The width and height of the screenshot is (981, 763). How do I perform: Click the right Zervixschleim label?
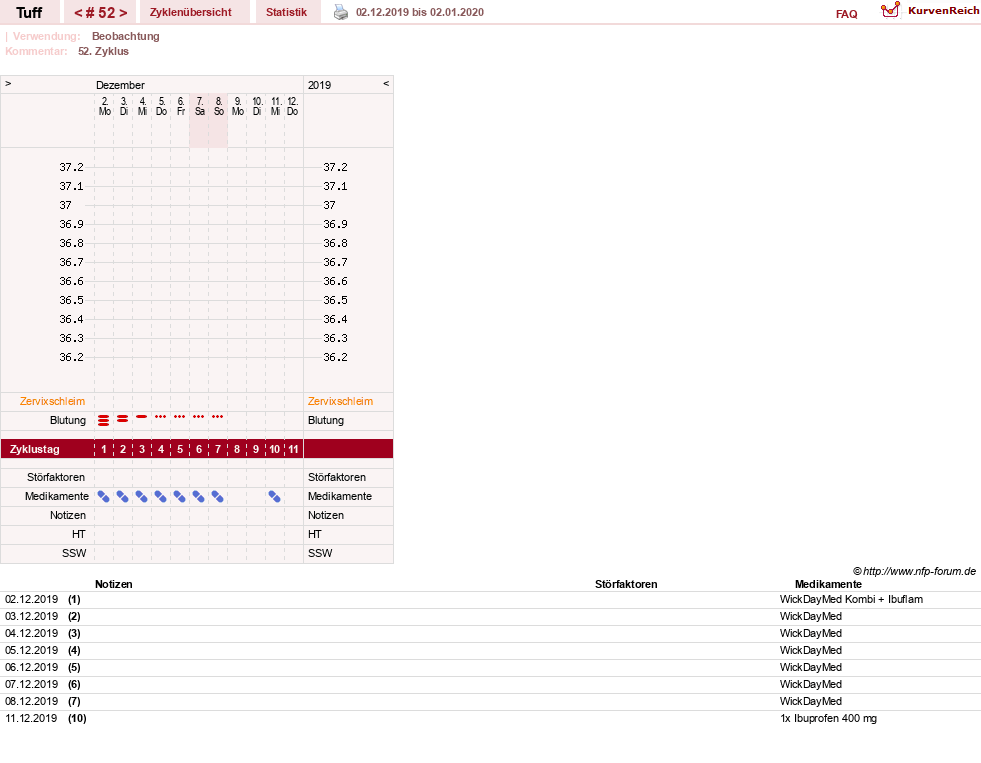pos(340,402)
